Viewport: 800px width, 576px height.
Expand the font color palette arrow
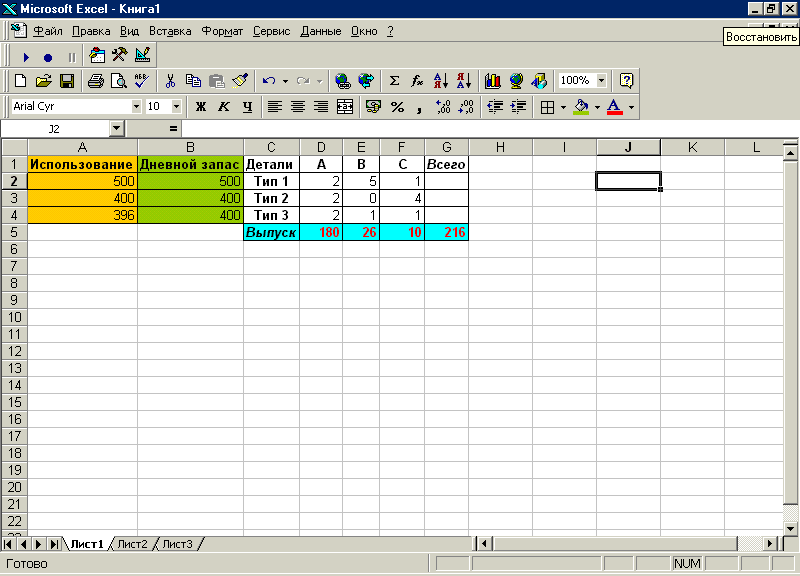click(x=631, y=107)
